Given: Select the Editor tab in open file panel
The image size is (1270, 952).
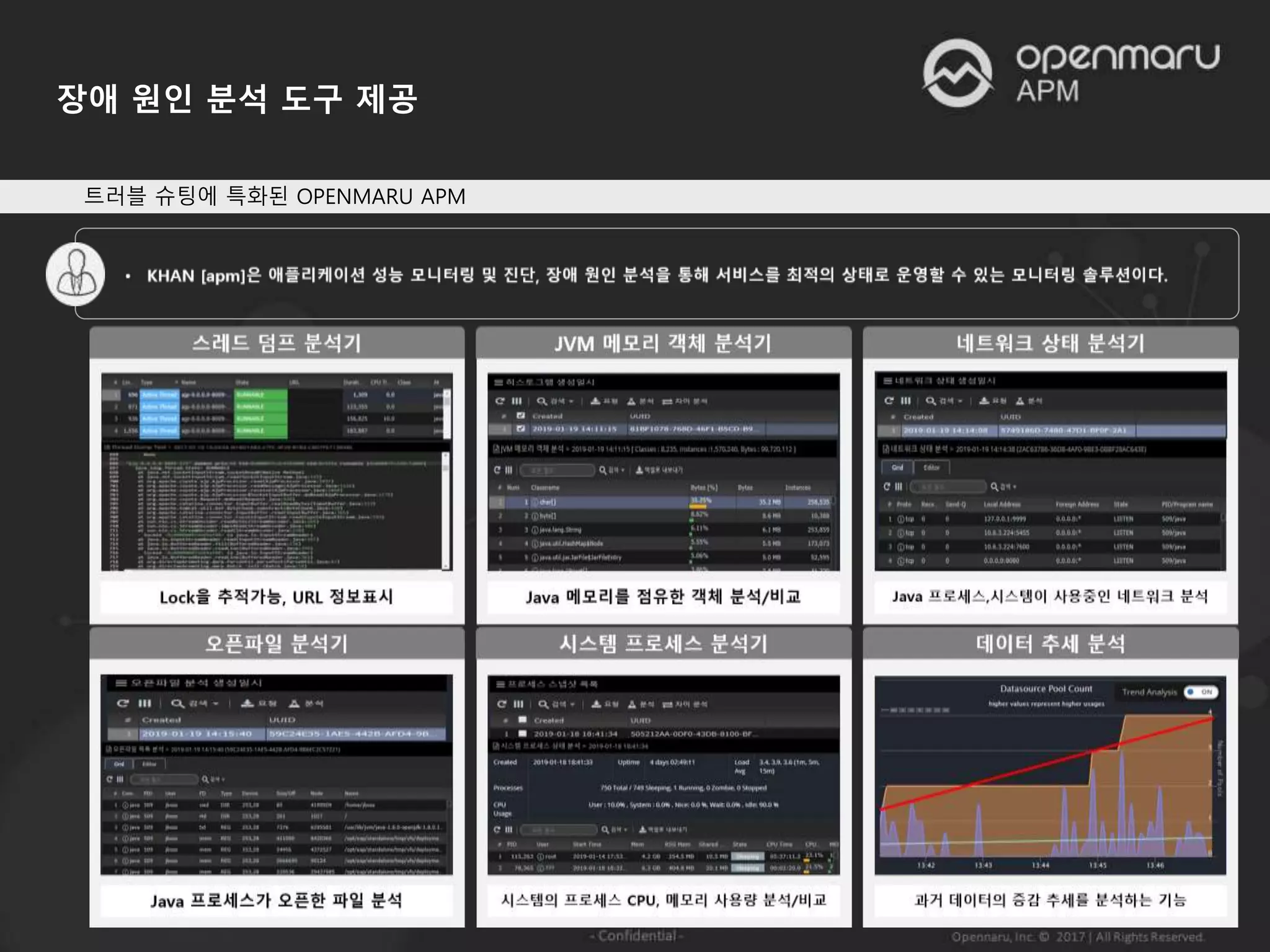Looking at the screenshot, I should (x=149, y=764).
